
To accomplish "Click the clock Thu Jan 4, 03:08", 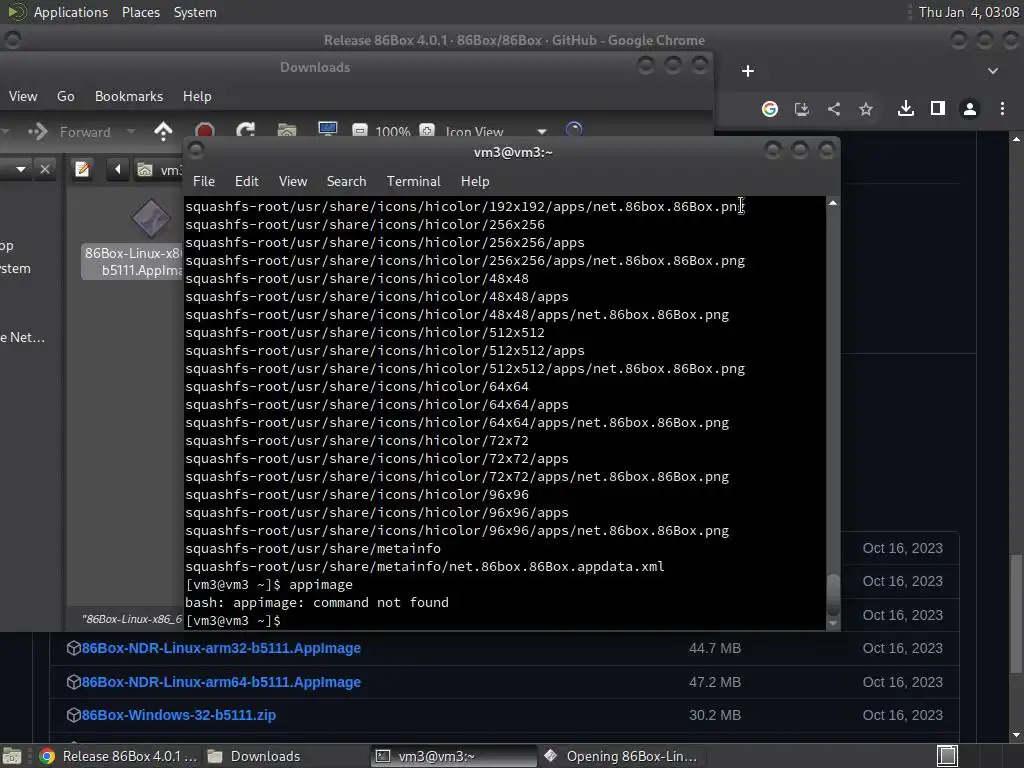I will (x=968, y=12).
